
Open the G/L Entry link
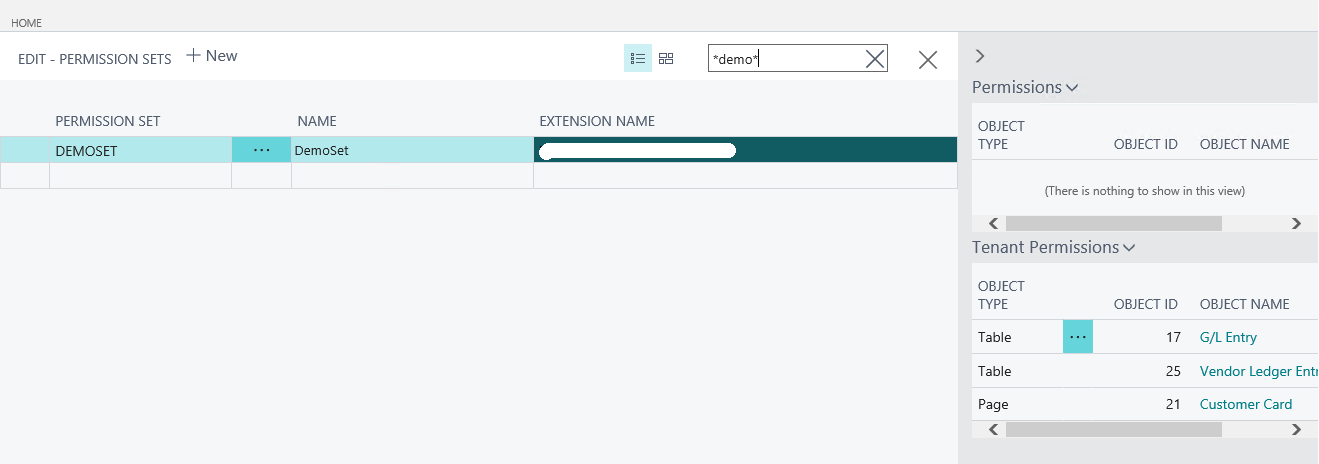(x=1228, y=338)
